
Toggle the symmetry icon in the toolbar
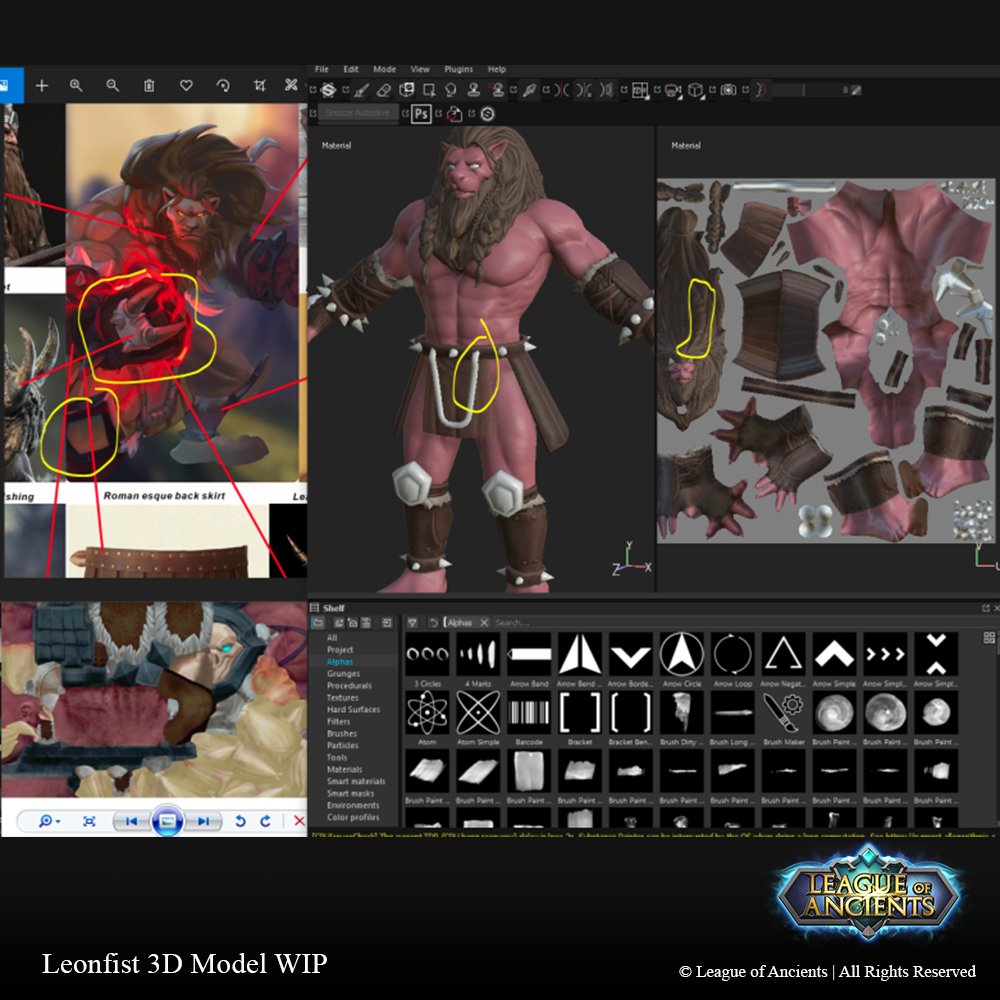click(x=562, y=91)
